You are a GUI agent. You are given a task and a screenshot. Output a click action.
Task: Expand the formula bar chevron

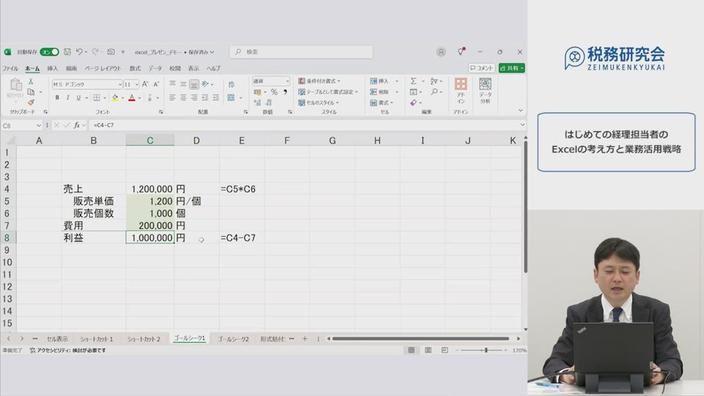tap(522, 125)
